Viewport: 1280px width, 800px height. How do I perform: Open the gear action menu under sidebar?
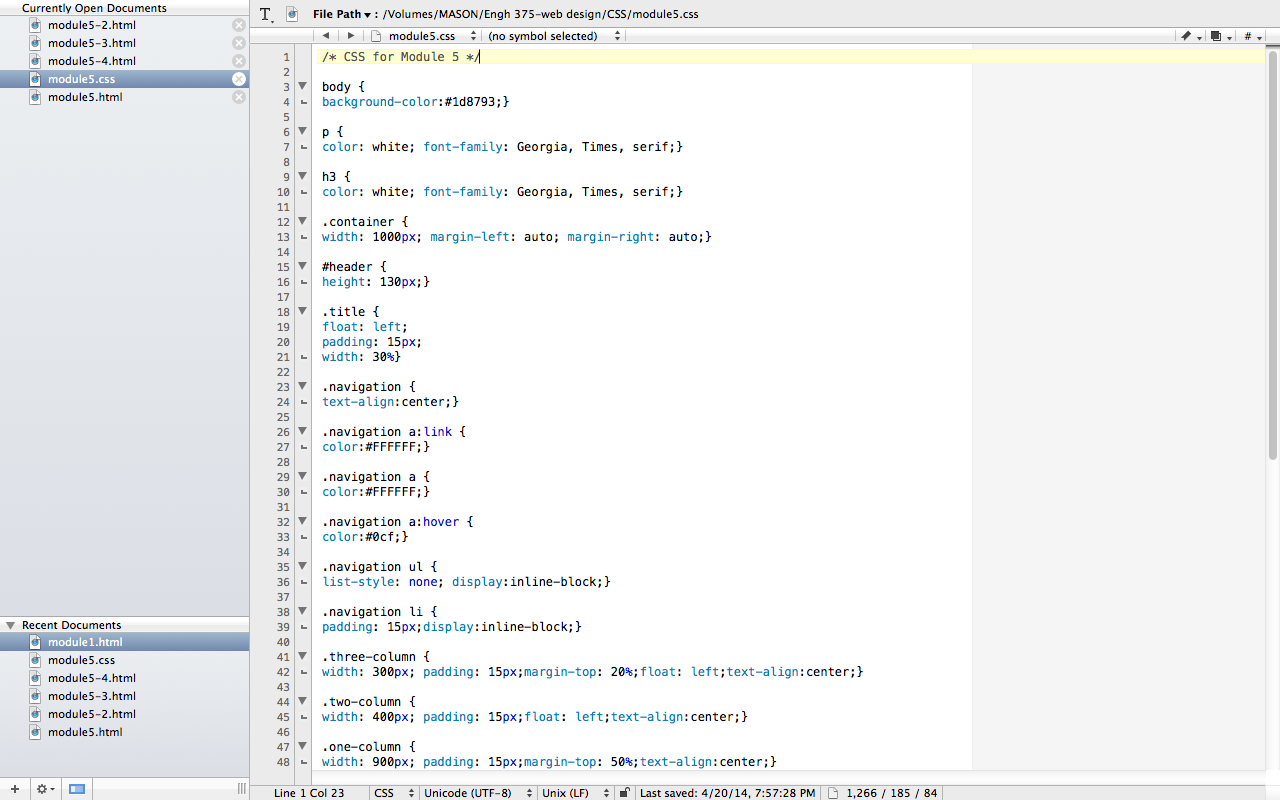click(45, 789)
